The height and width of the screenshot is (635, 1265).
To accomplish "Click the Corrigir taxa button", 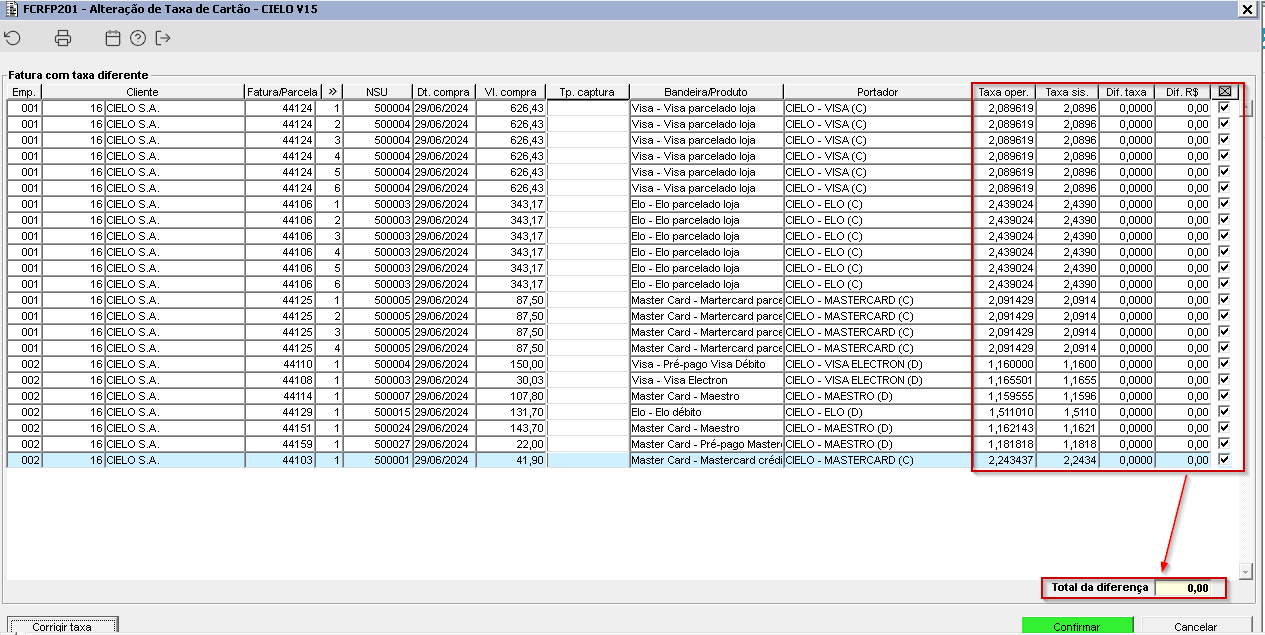I will pos(62,626).
